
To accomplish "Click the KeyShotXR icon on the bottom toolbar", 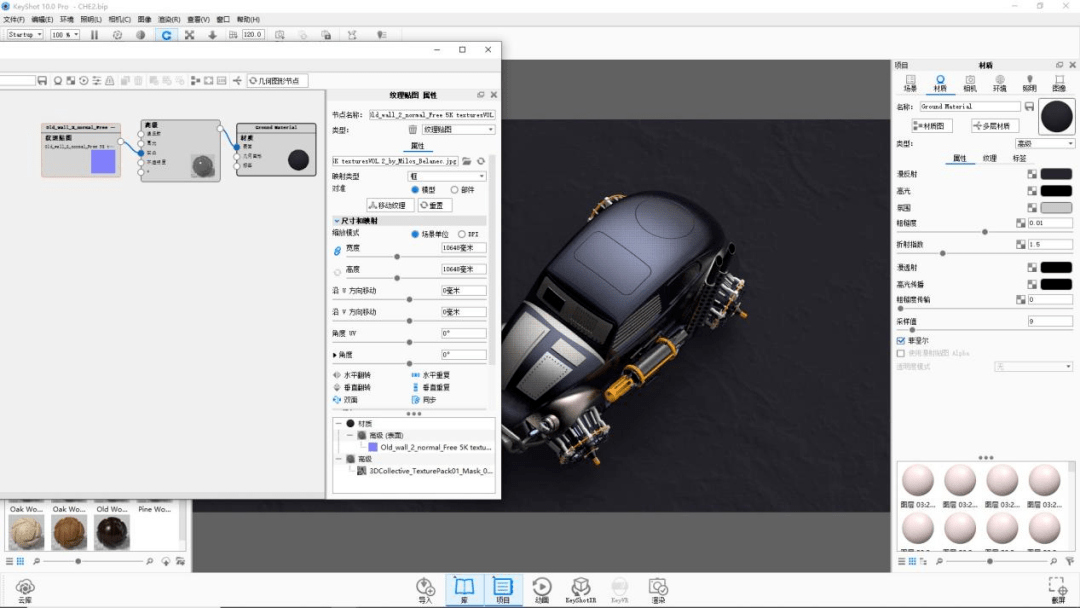I will tap(581, 588).
